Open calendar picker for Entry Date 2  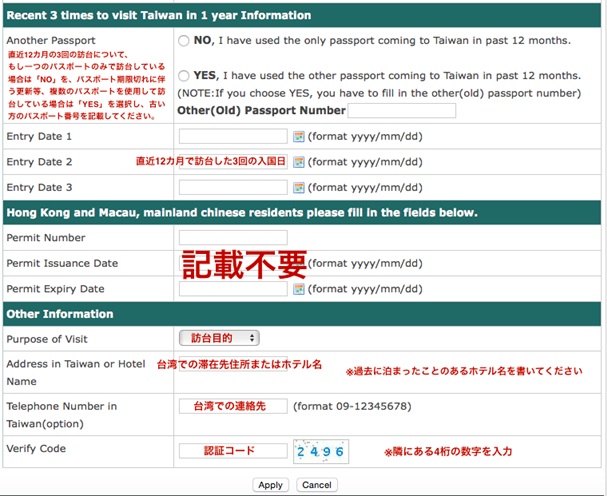[298, 161]
